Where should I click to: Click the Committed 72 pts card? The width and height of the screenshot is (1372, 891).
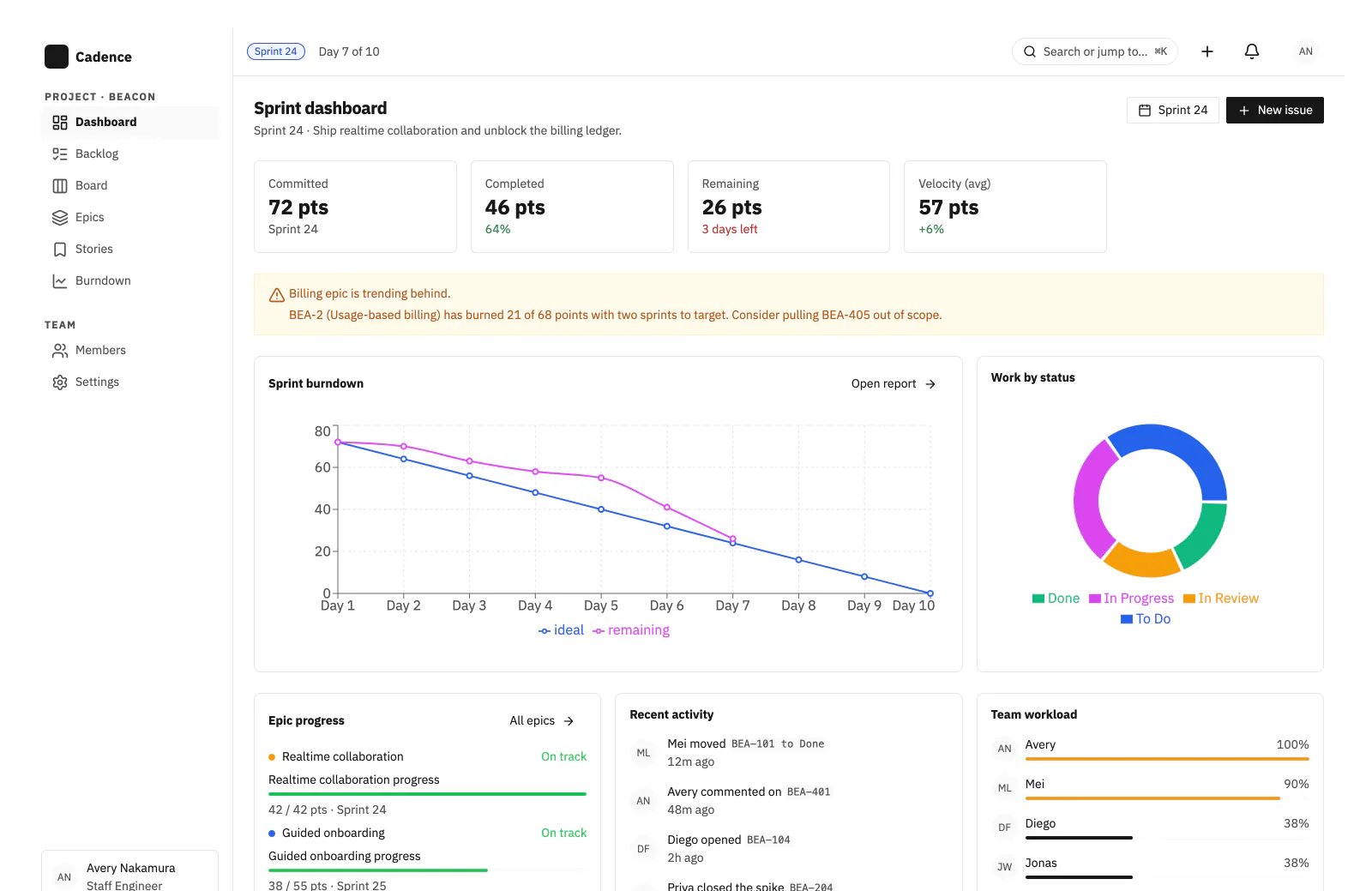coord(355,207)
